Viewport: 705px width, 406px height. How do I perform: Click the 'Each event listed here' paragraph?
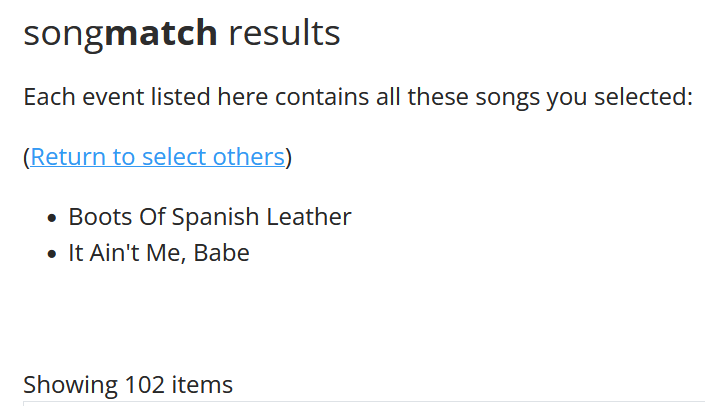[x=357, y=98]
